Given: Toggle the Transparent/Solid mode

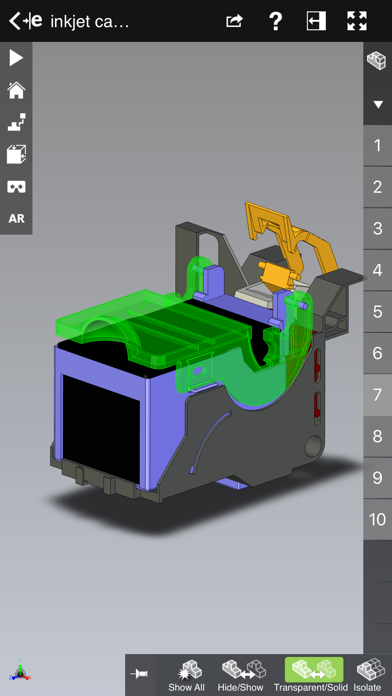Looking at the screenshot, I should 314,675.
